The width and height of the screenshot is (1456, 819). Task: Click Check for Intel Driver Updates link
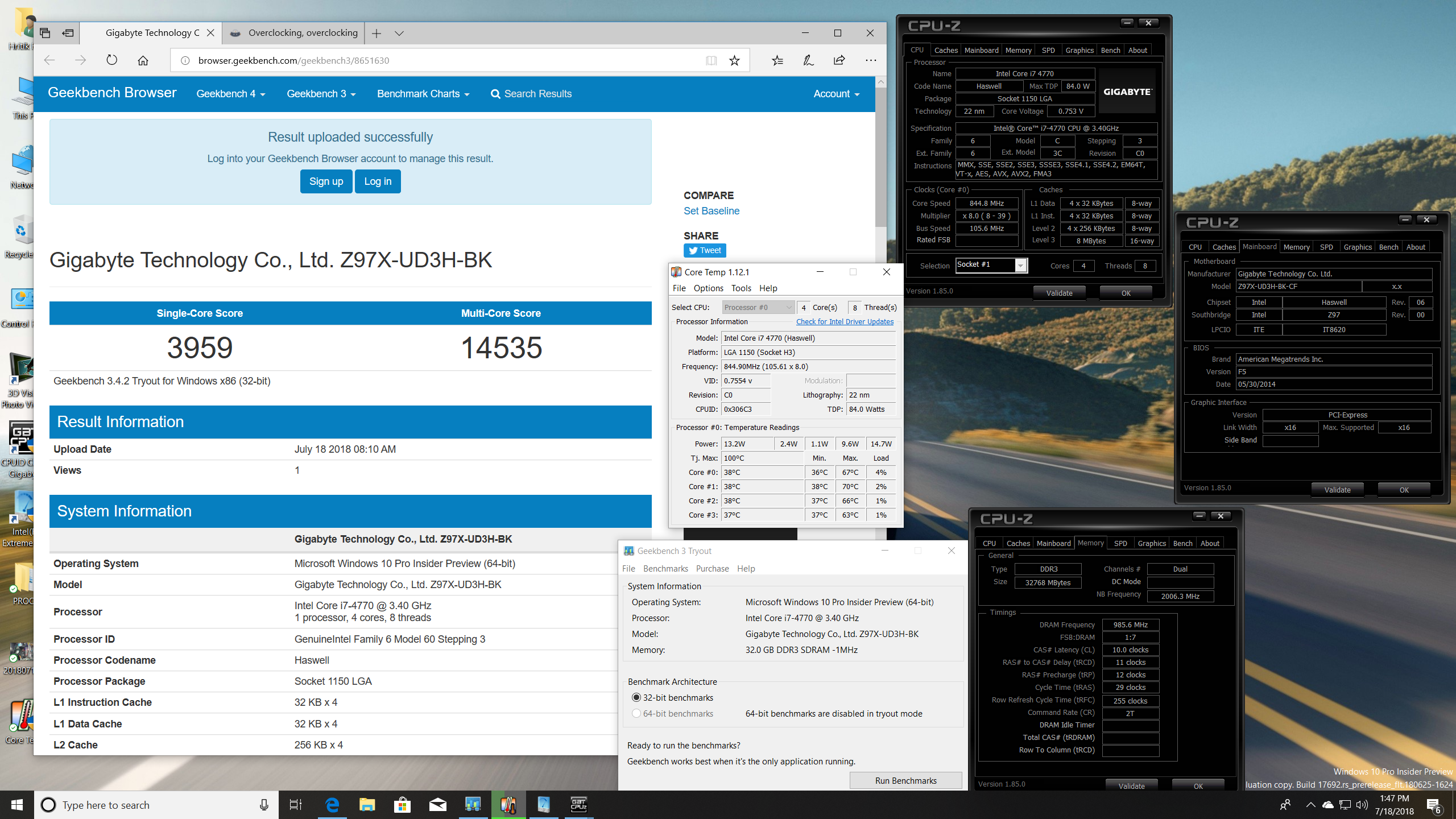click(845, 321)
